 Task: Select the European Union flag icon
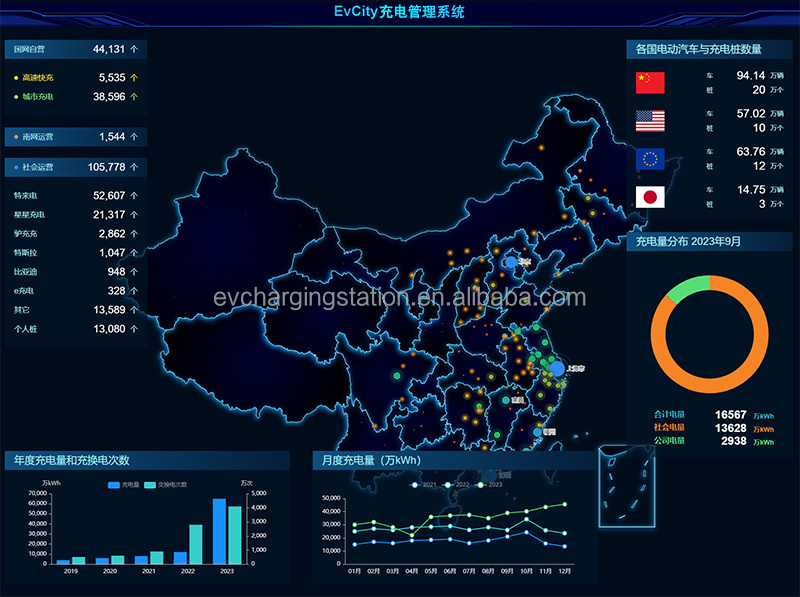(650, 159)
